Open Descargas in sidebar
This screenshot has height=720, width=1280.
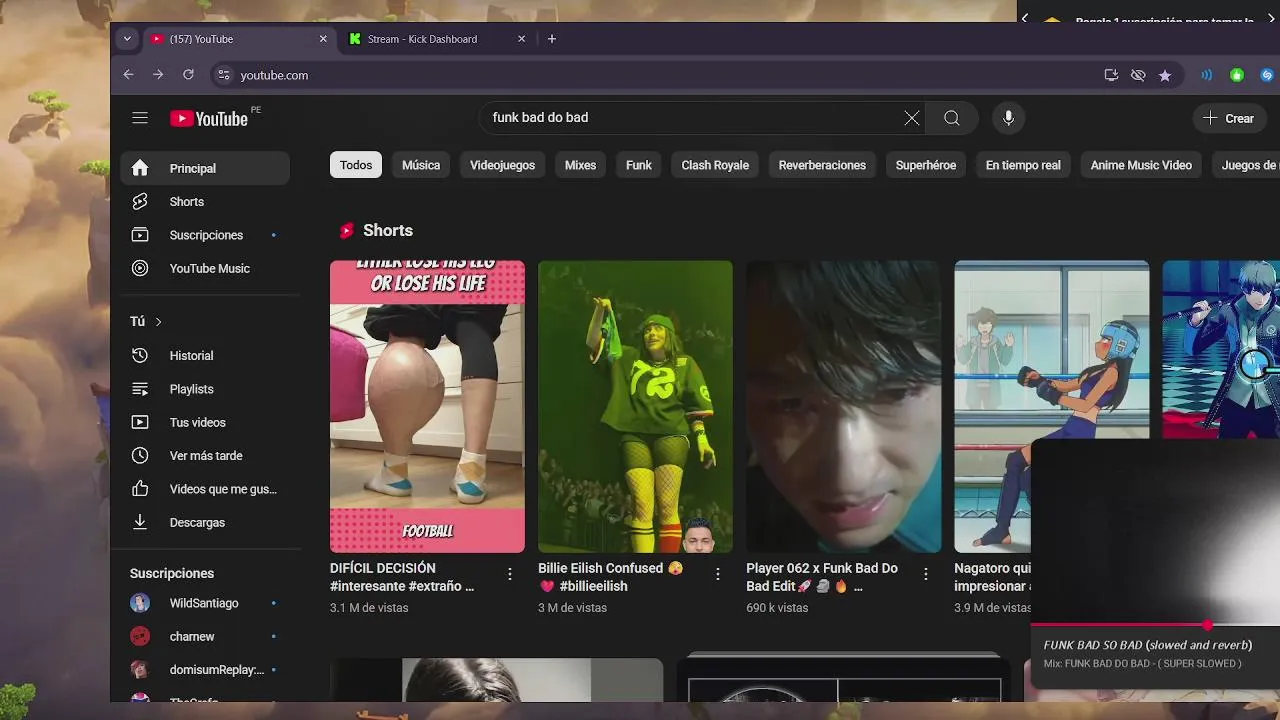[x=205, y=522]
